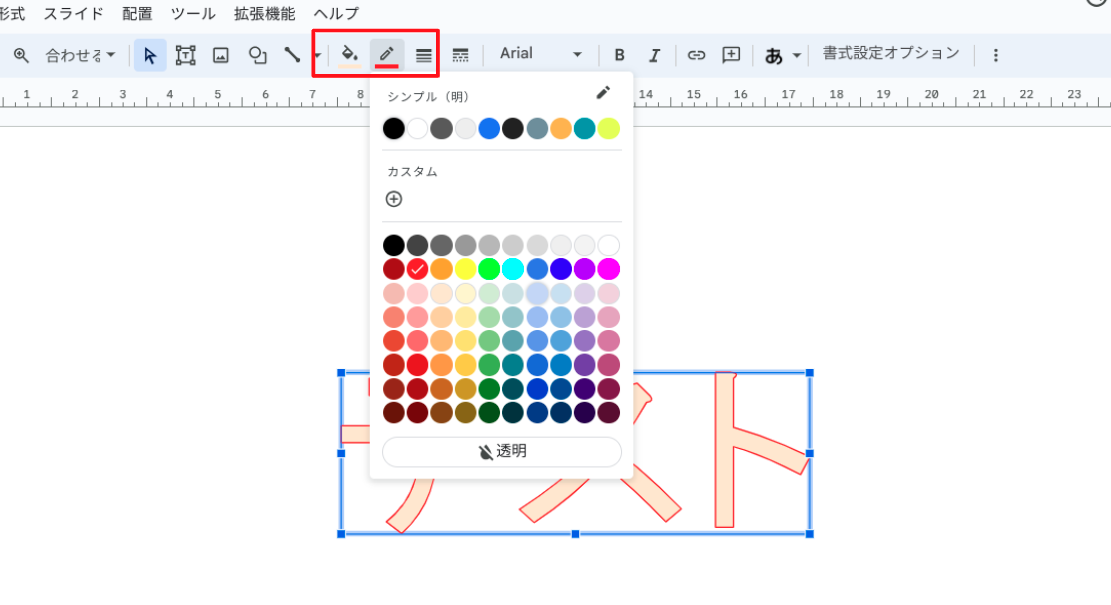
Task: Pick the lime yellow theme color swatch
Action: point(609,128)
